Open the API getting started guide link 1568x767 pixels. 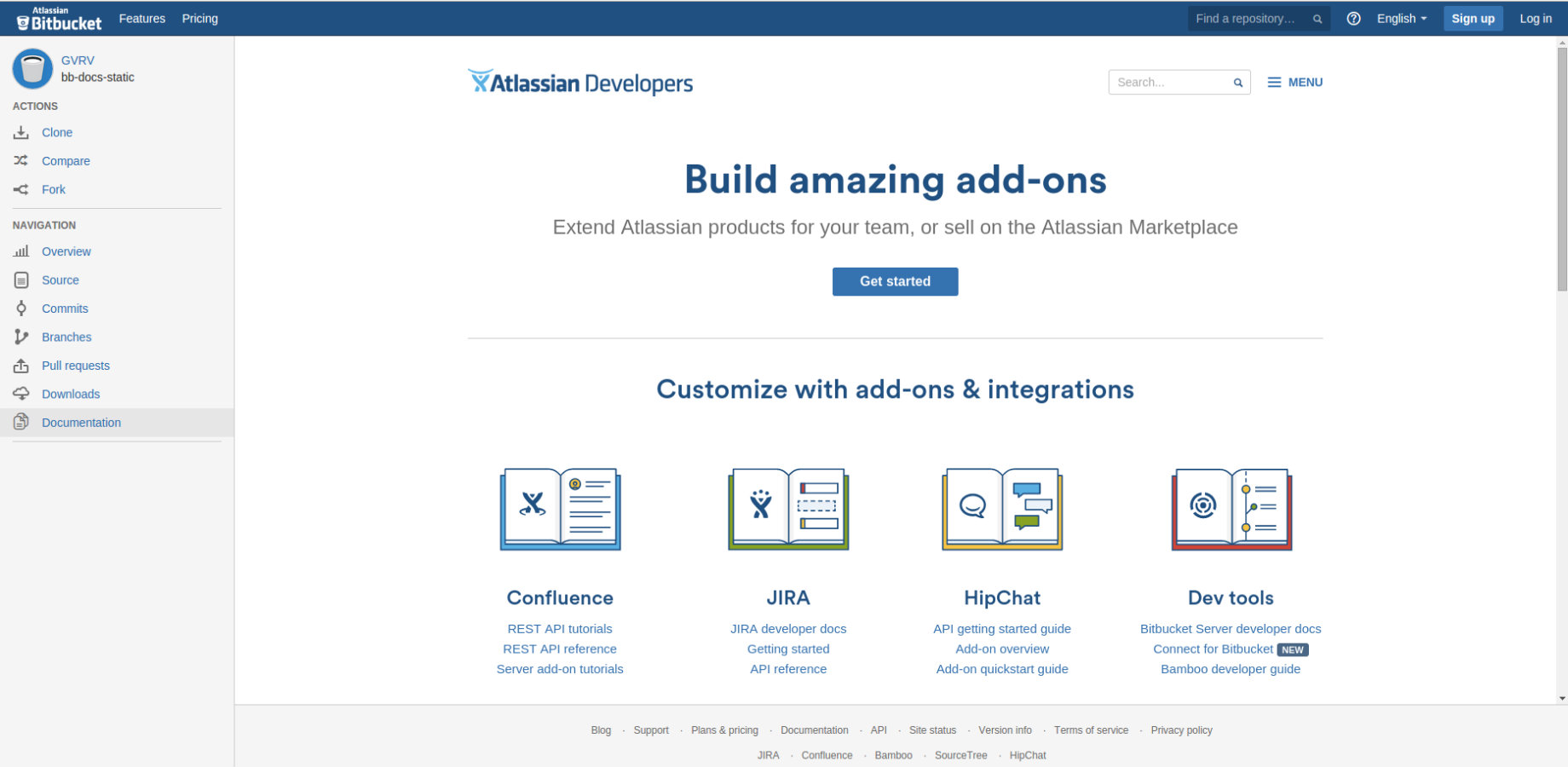pyautogui.click(x=1002, y=629)
